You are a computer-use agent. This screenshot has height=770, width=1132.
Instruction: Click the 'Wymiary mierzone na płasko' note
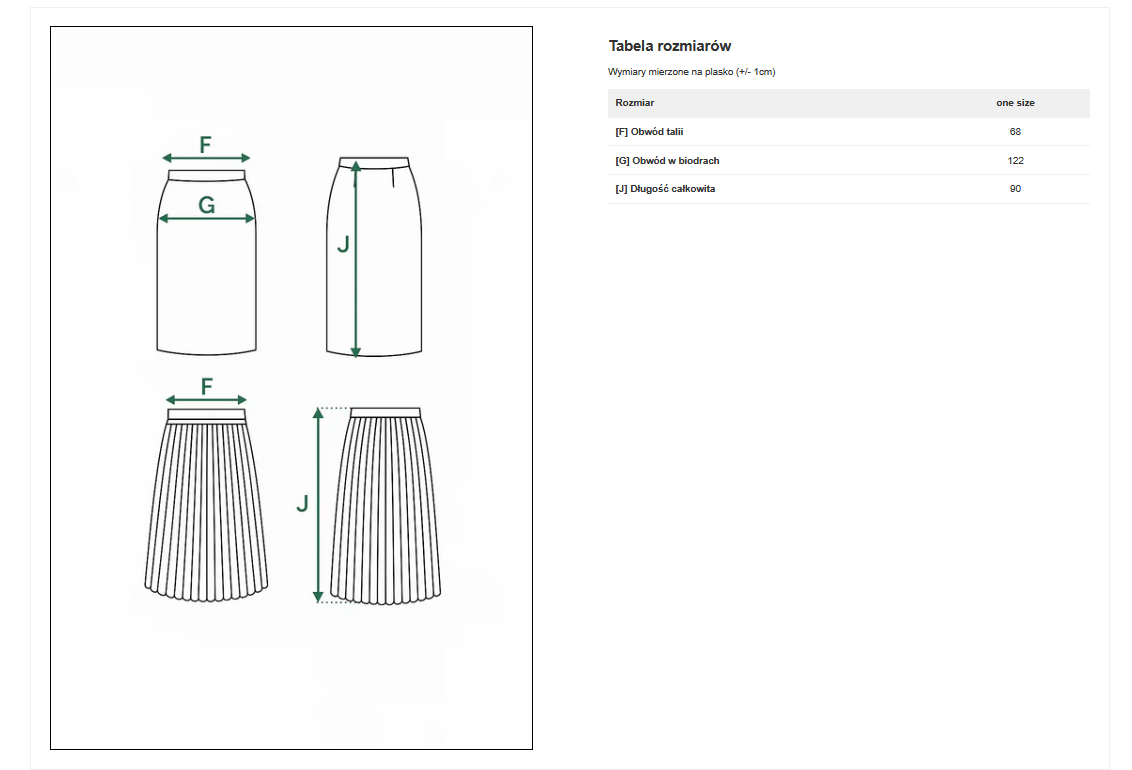692,72
